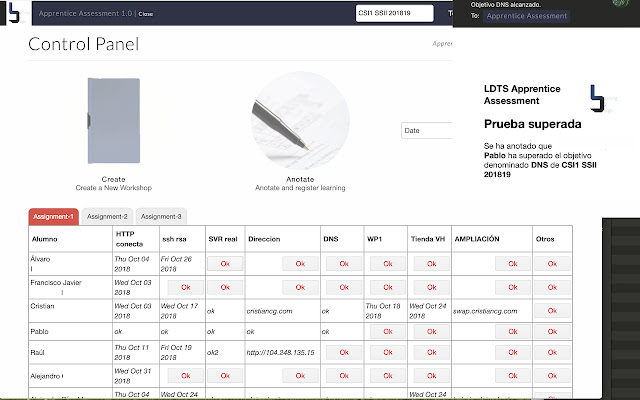Click Ok under Tienda VH for Alejandro

(x=431, y=376)
